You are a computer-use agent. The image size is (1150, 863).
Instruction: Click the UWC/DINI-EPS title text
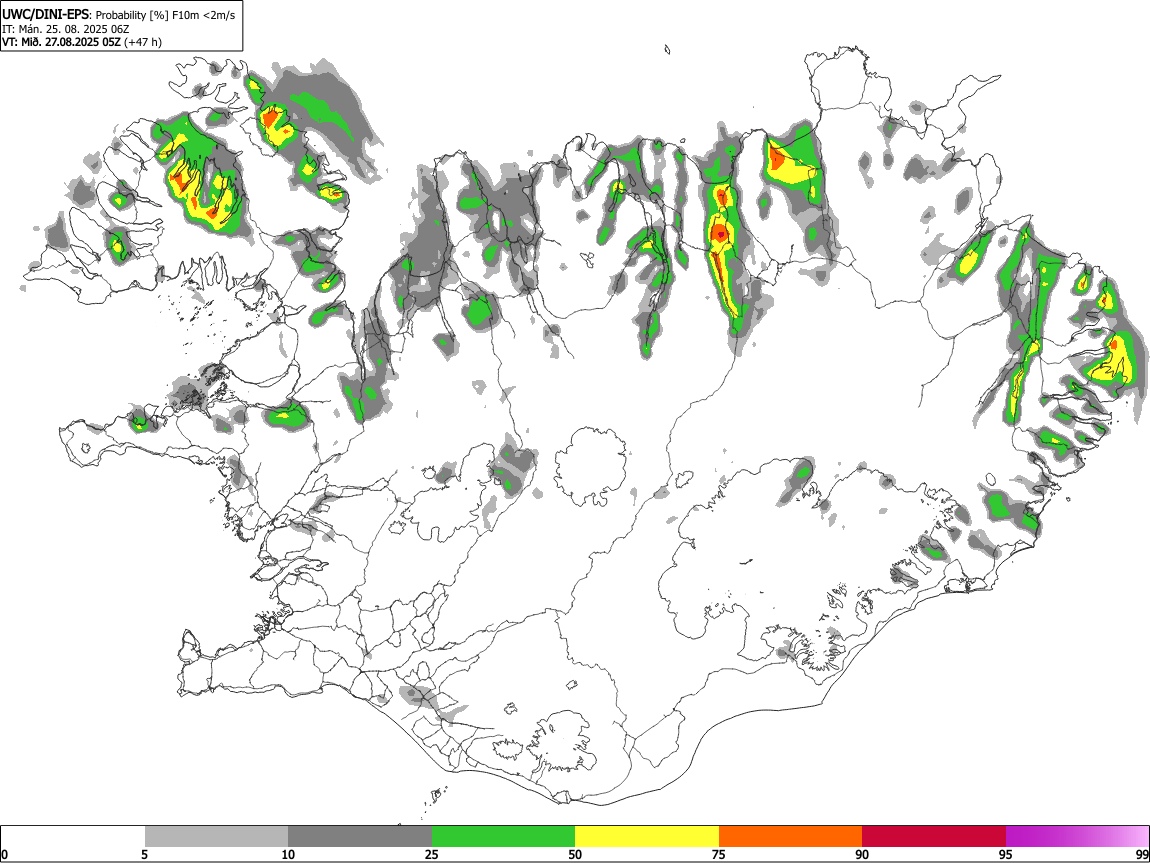45,15
